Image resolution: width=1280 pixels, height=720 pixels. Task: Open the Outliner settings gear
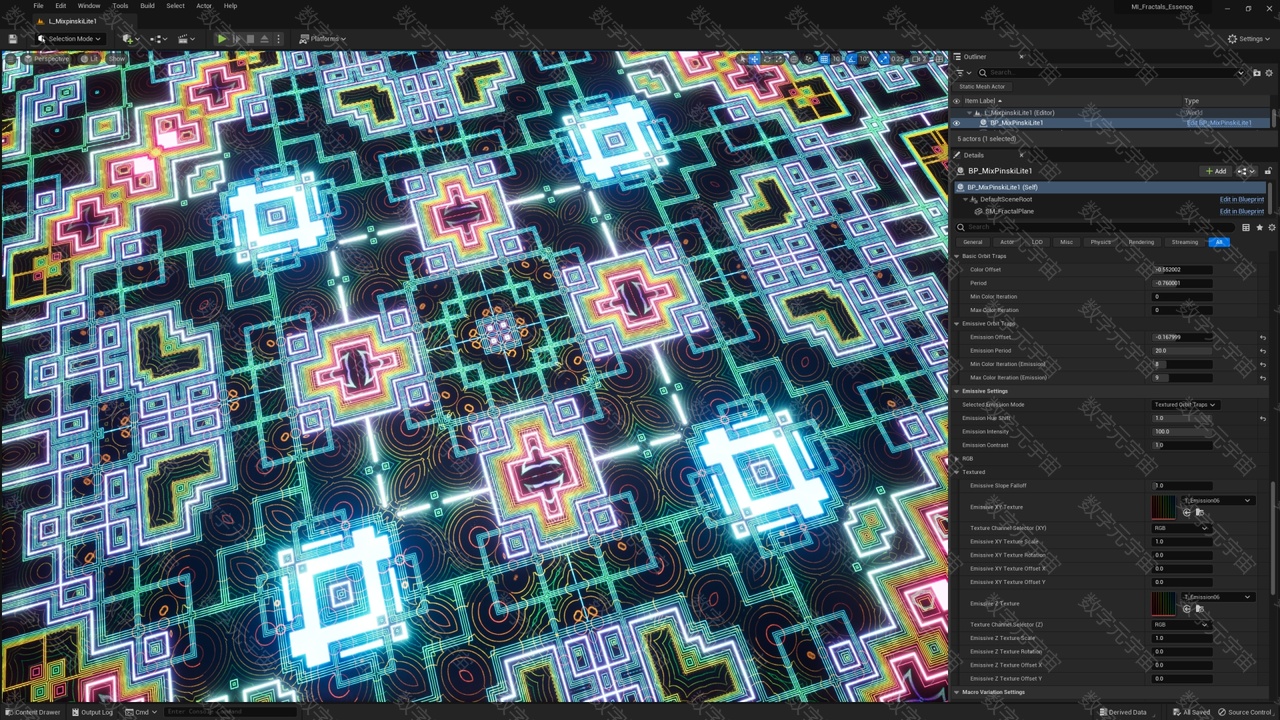point(1269,73)
